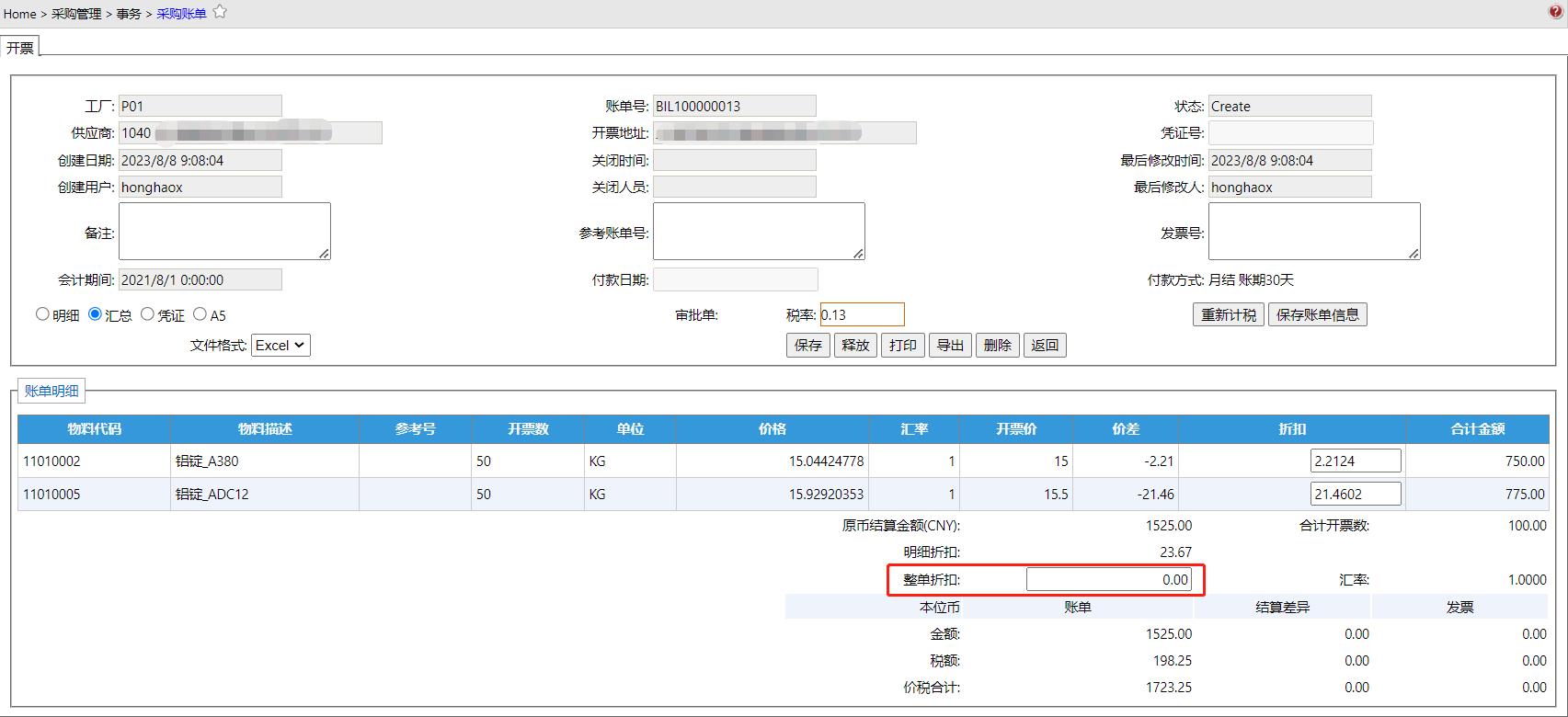Click the 明细折扣 value 23.67

point(1176,552)
